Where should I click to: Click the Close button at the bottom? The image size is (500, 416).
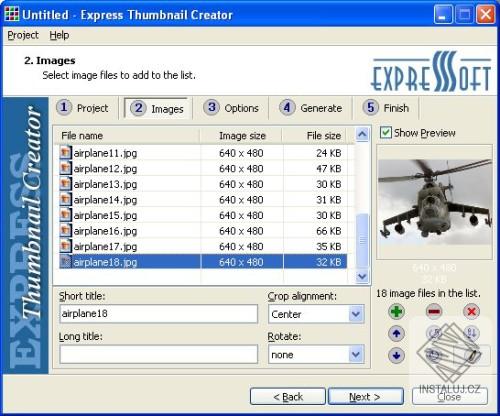[x=450, y=397]
